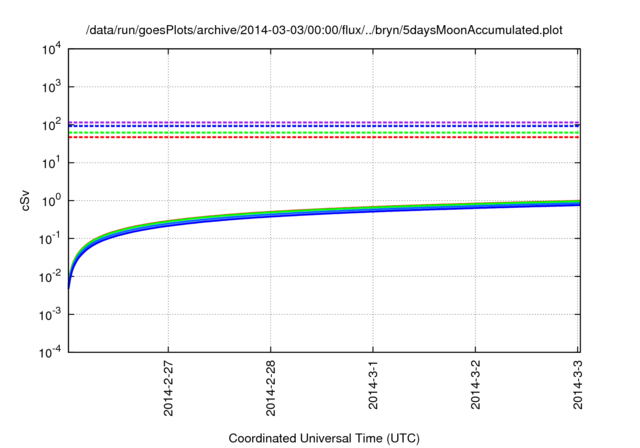Click the y-axis label 10^0
Image resolution: width=640 pixels, height=448 pixels.
[51, 201]
